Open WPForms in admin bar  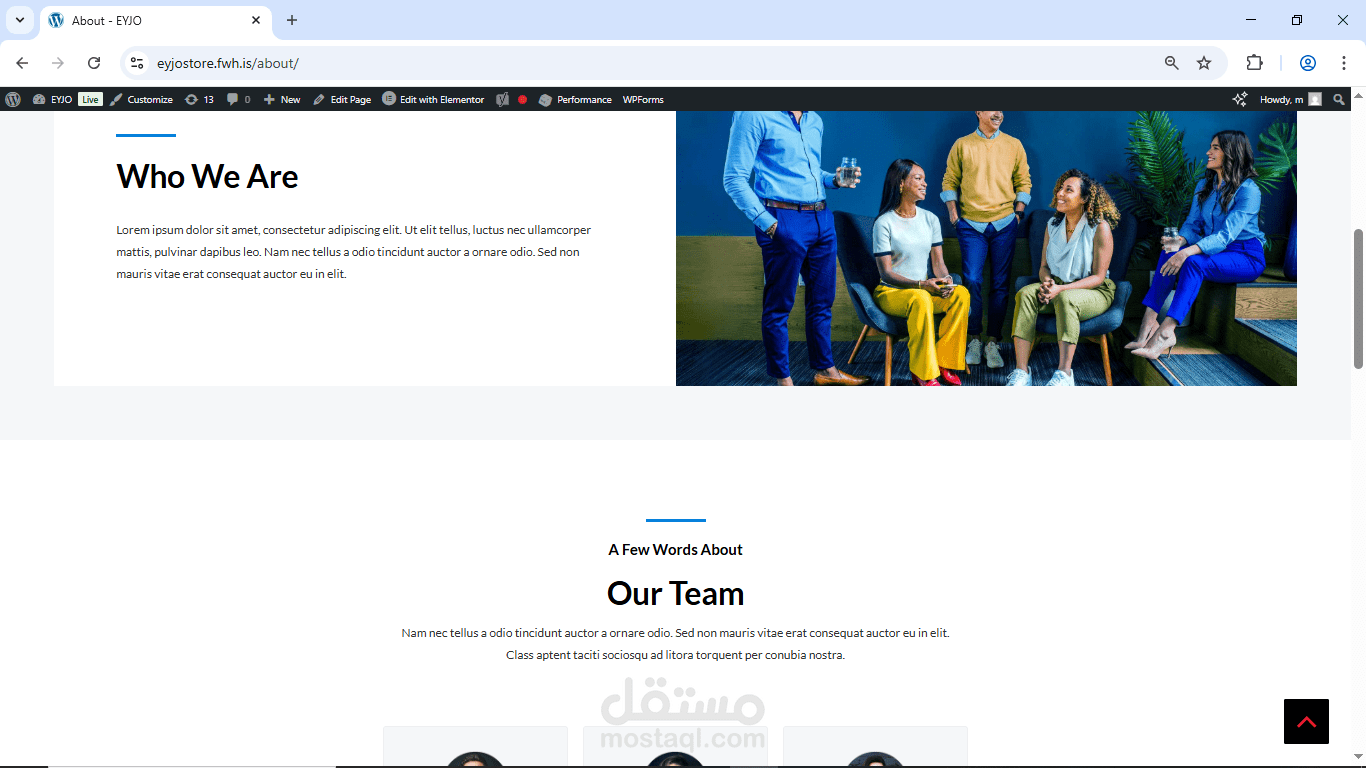643,99
